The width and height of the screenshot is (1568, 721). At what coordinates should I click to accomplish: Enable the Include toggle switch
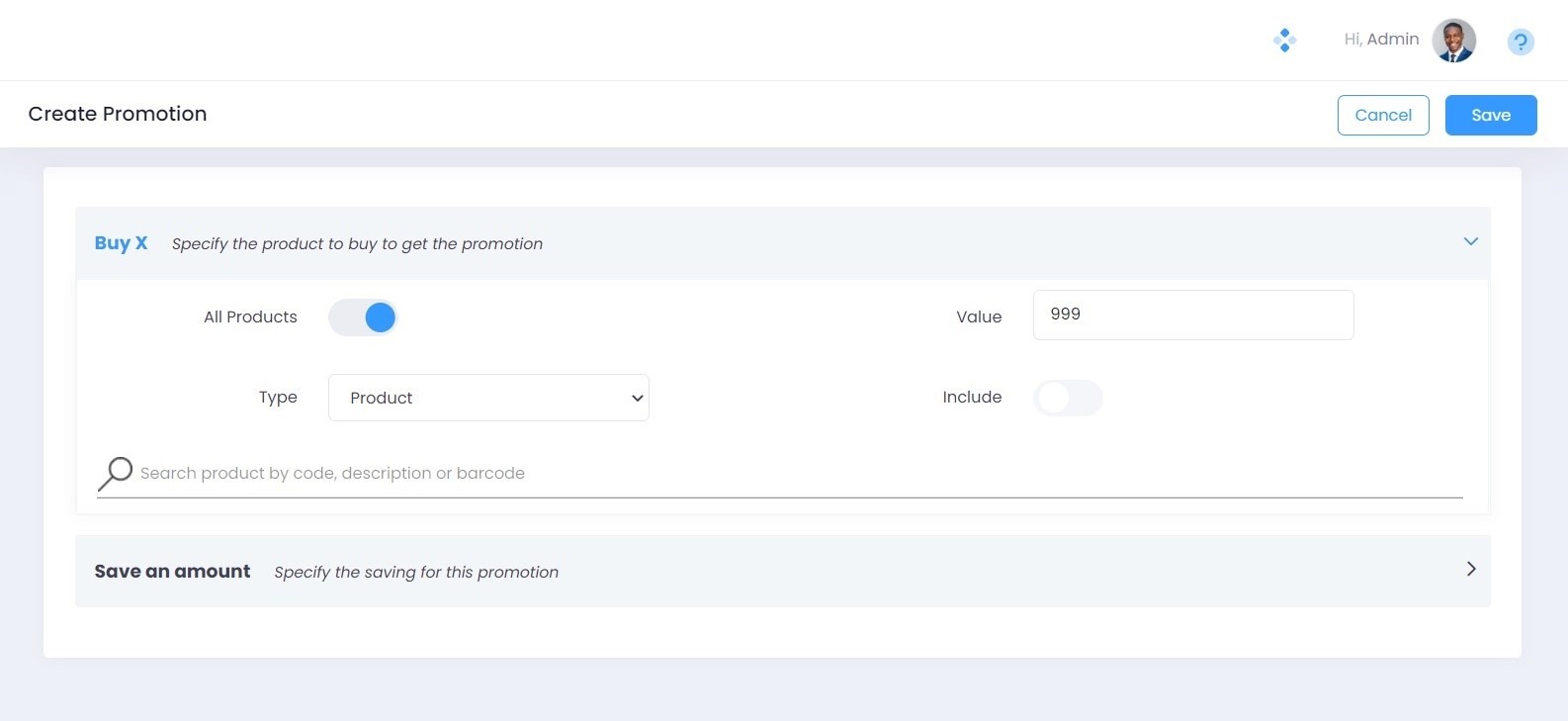[x=1068, y=398]
